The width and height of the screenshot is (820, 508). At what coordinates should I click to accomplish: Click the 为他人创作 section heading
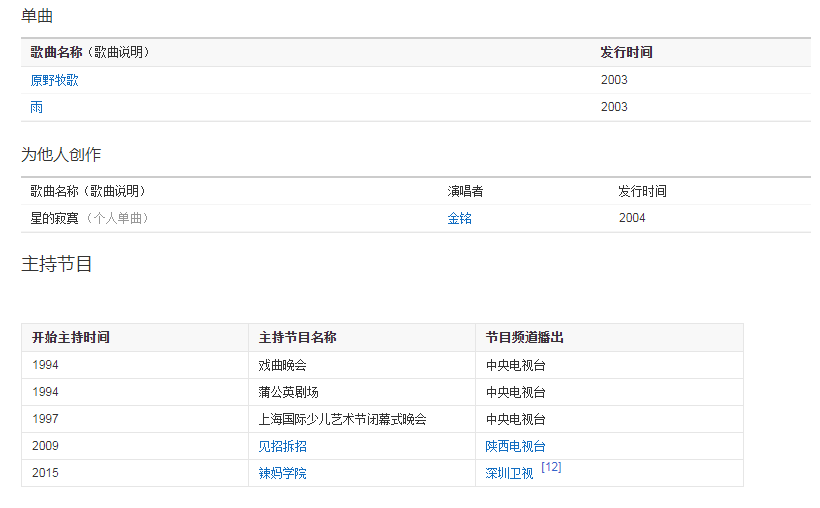(x=61, y=154)
